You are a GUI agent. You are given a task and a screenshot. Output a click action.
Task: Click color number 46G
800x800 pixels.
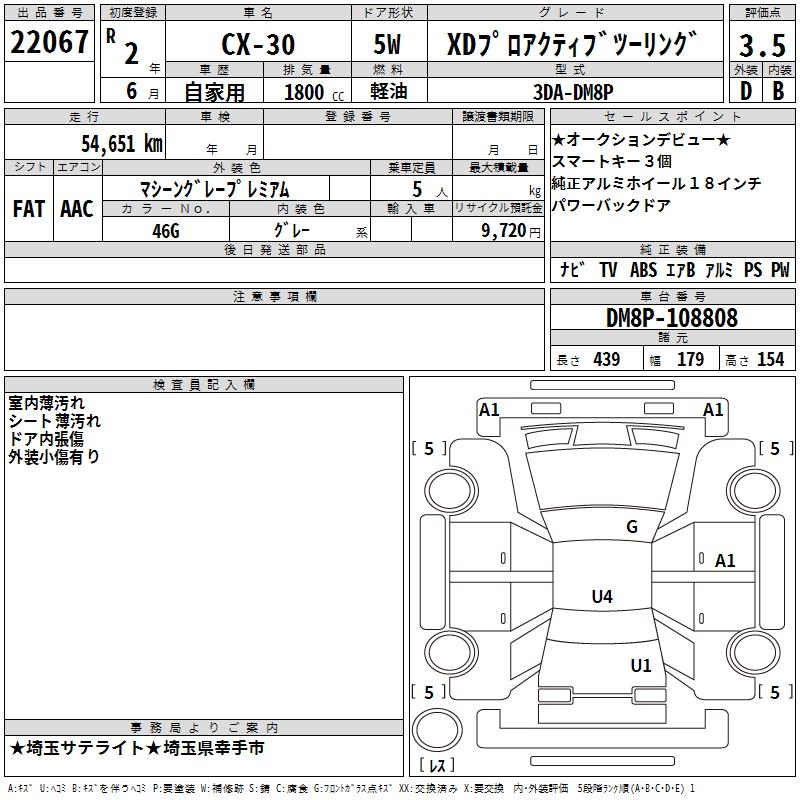[x=166, y=231]
